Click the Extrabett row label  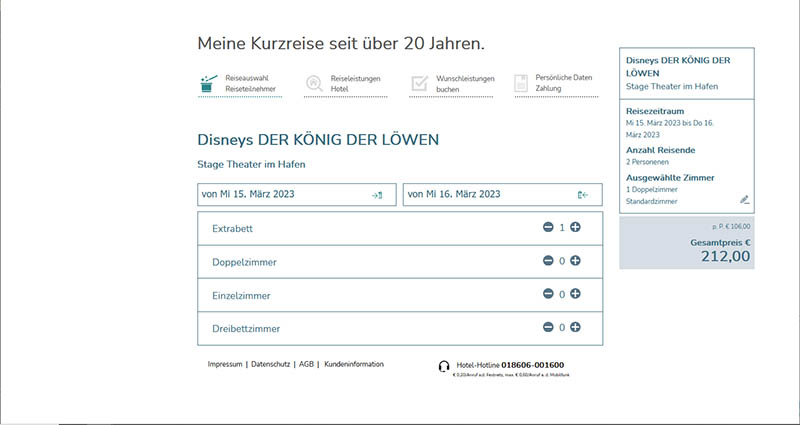(232, 229)
